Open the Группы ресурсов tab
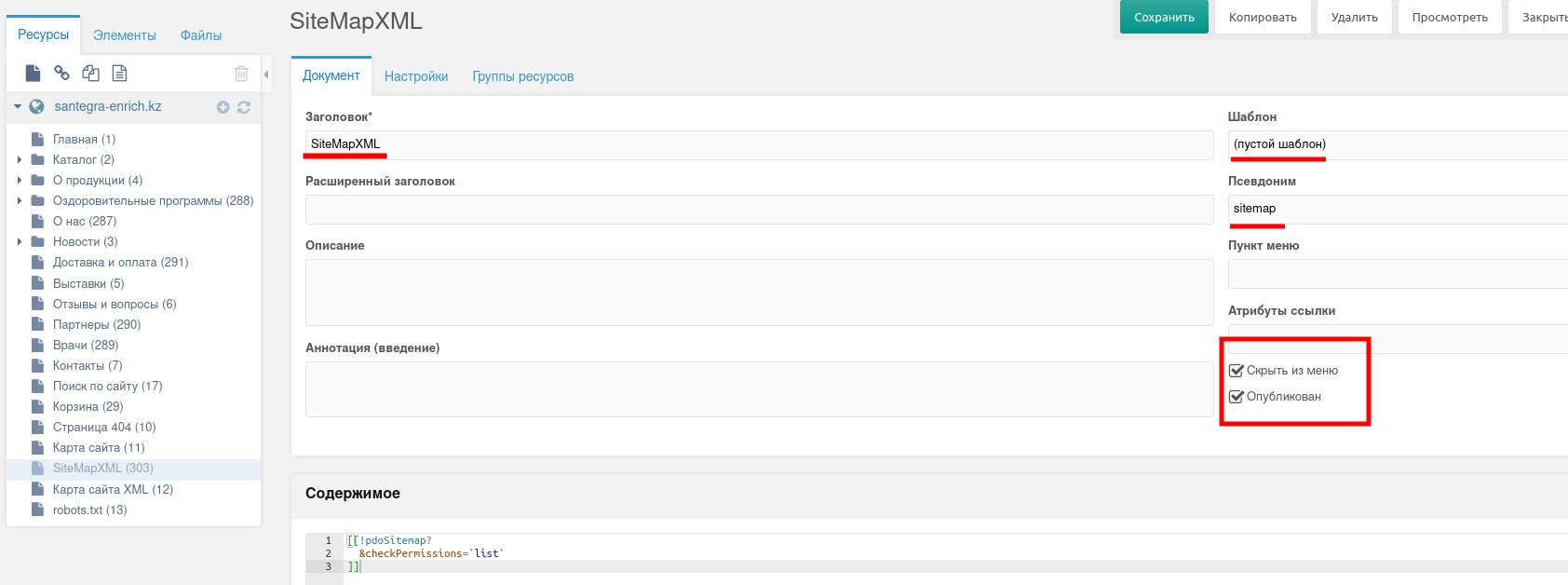The width and height of the screenshot is (1568, 585). coord(523,76)
